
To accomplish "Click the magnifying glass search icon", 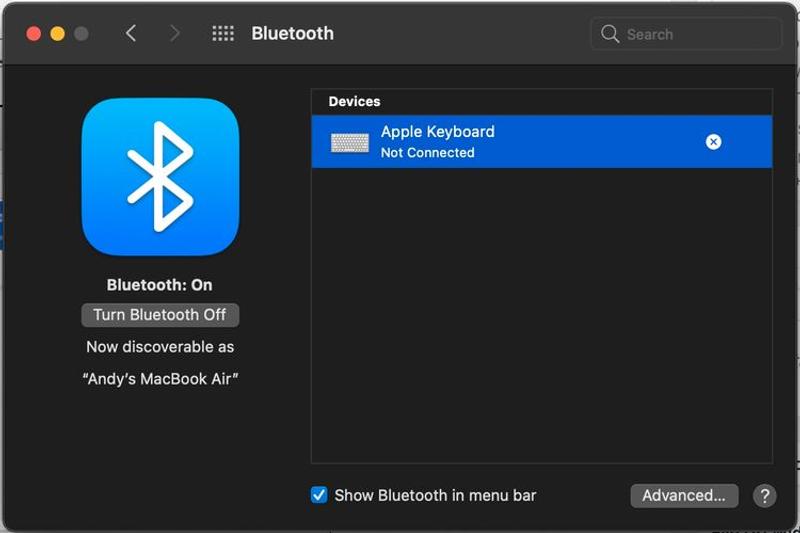I will [610, 34].
